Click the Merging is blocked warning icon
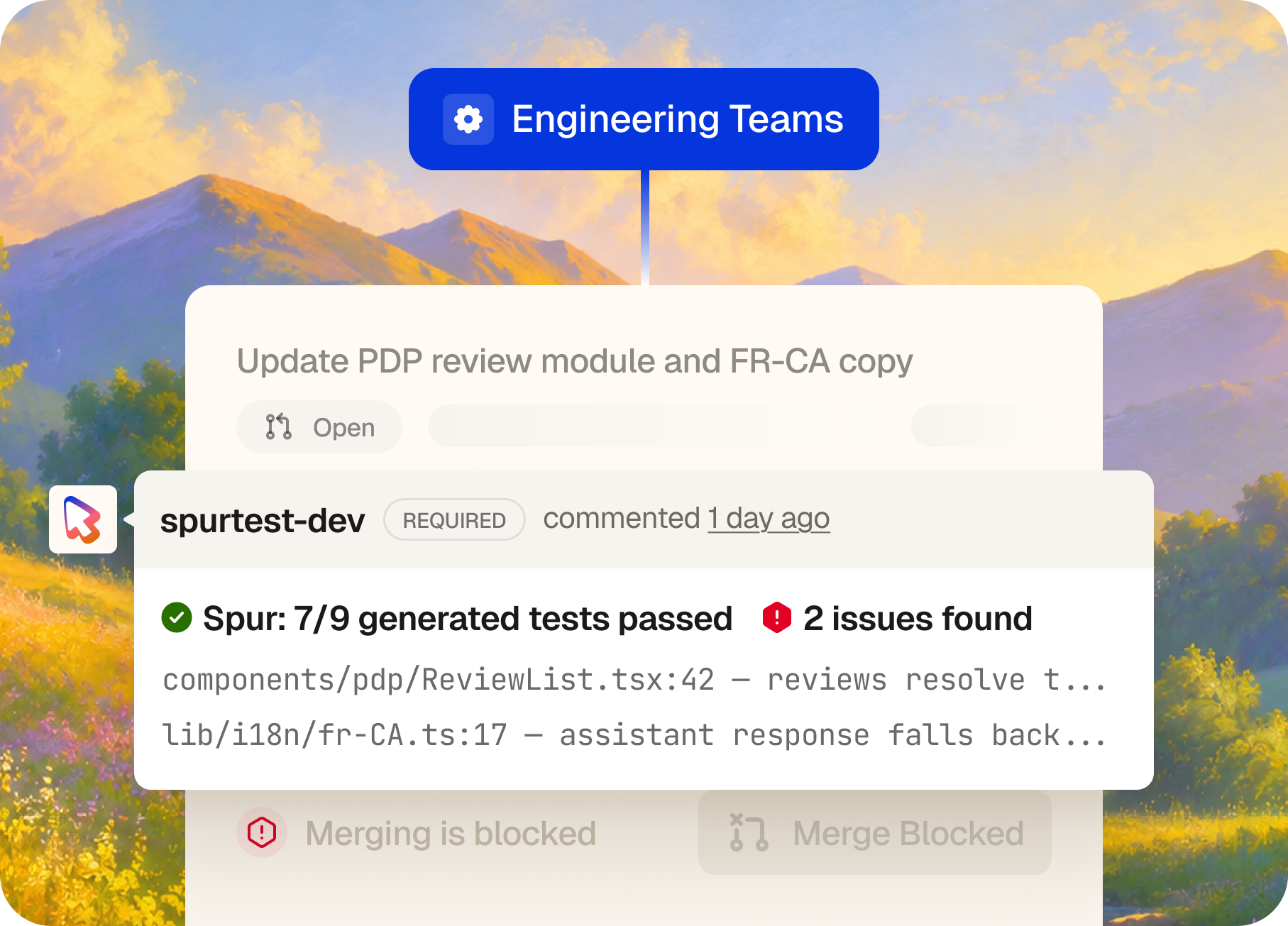The width and height of the screenshot is (1288, 926). coord(262,832)
